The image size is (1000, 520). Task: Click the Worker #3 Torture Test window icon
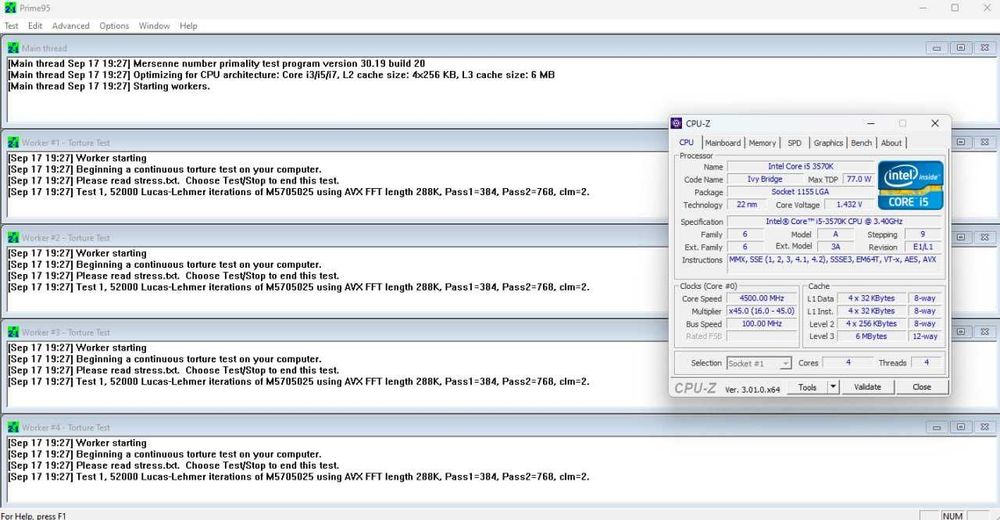coord(13,332)
